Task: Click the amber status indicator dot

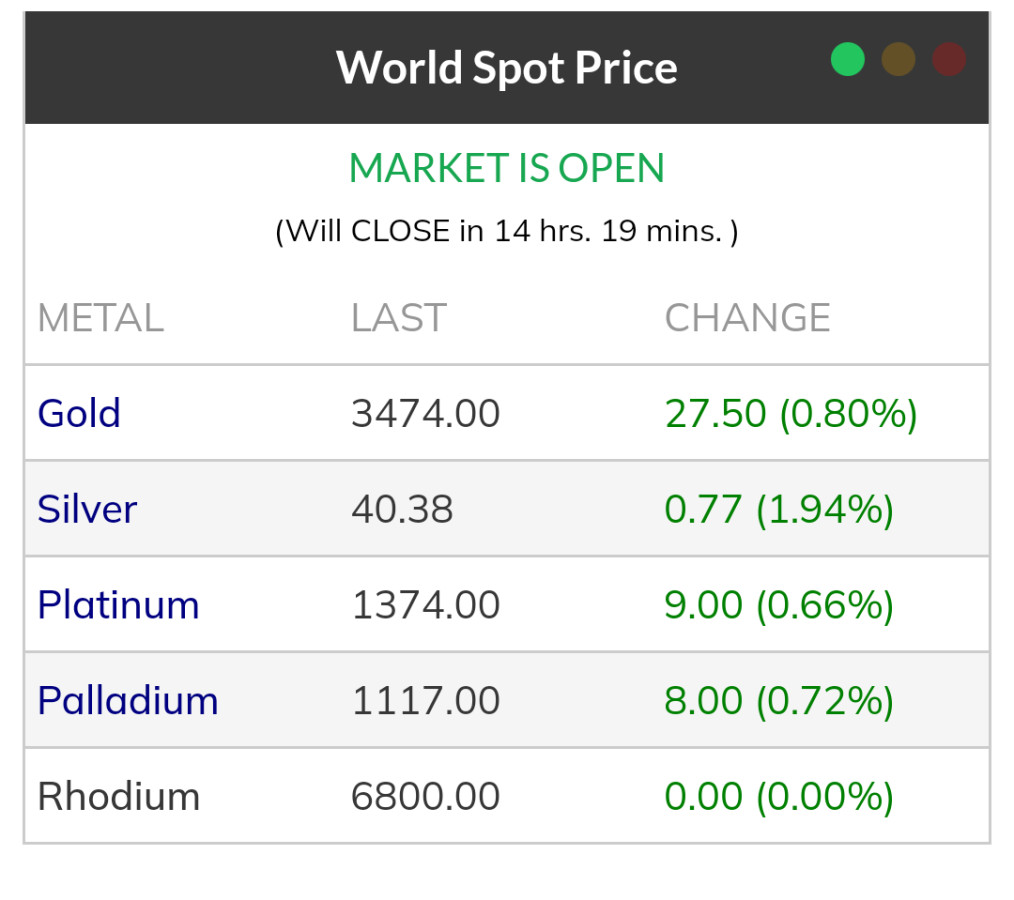Action: tap(898, 60)
